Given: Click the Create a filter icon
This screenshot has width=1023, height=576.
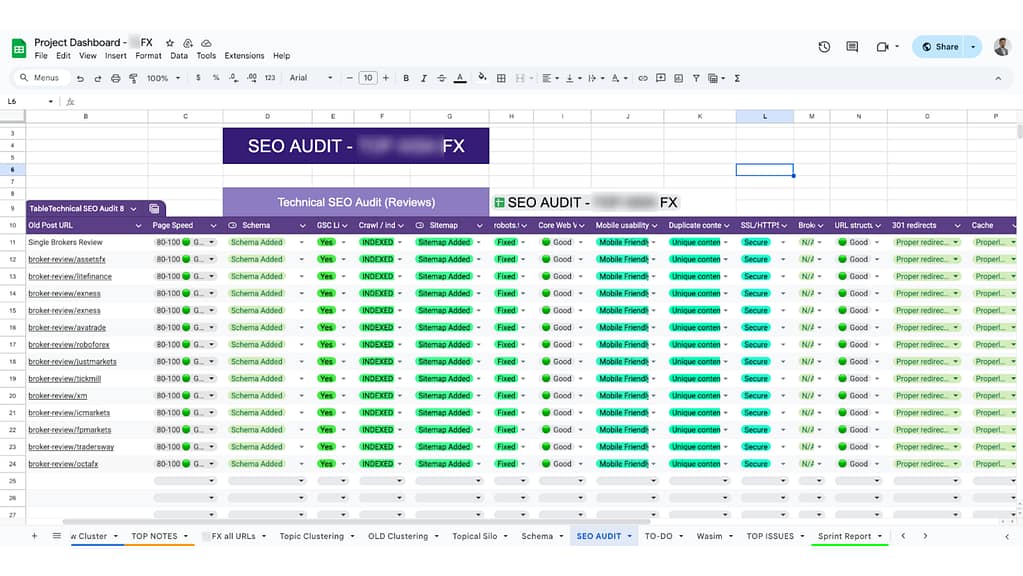Looking at the screenshot, I should [x=697, y=78].
